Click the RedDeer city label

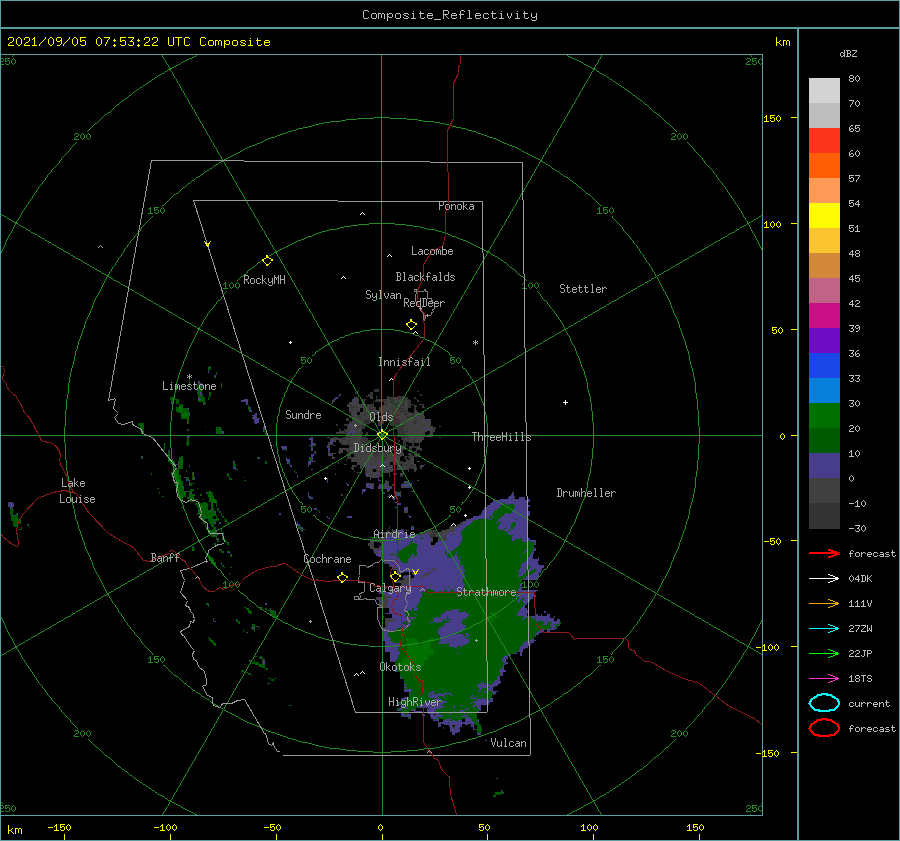coord(424,303)
